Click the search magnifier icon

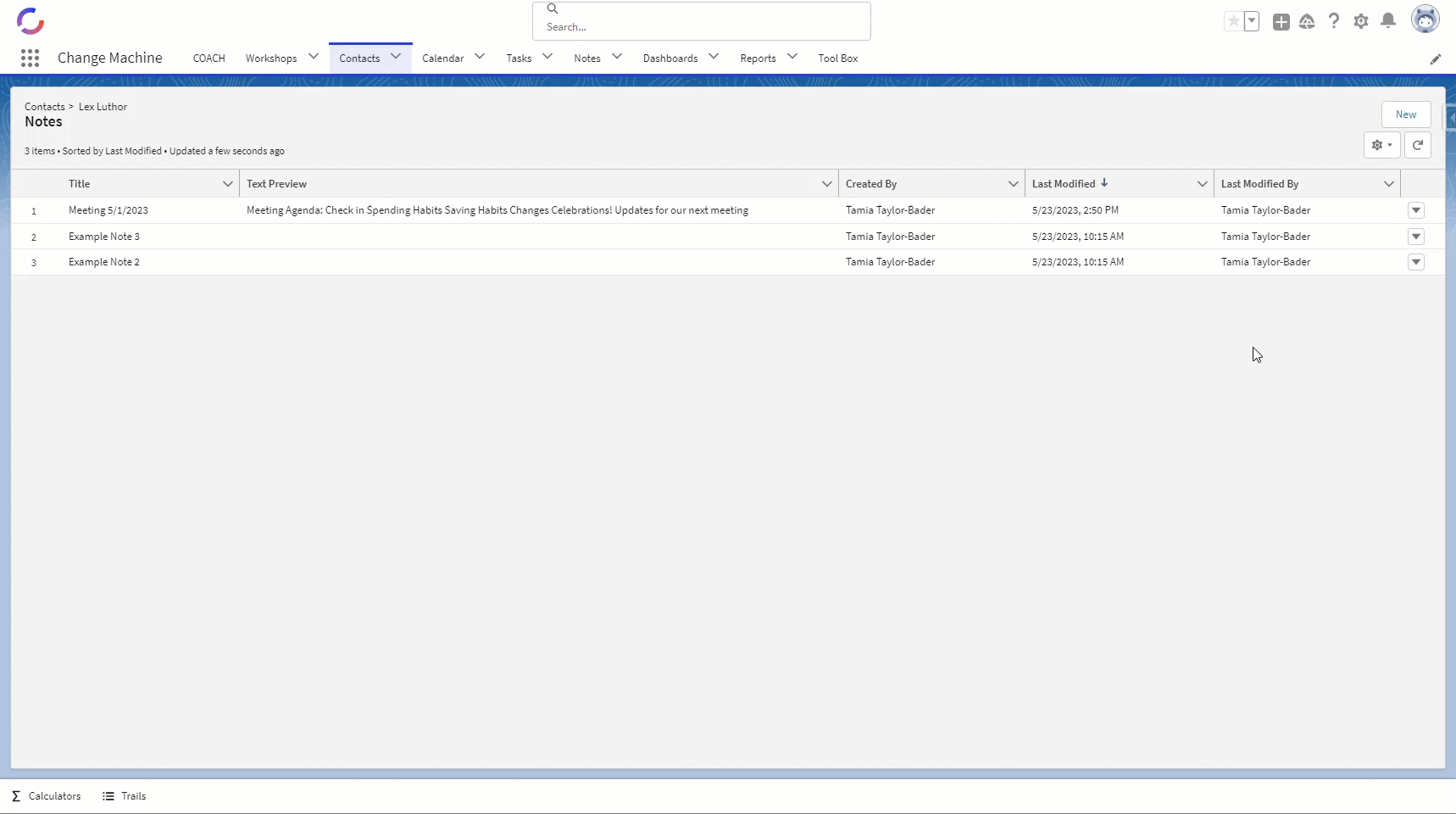pos(553,8)
